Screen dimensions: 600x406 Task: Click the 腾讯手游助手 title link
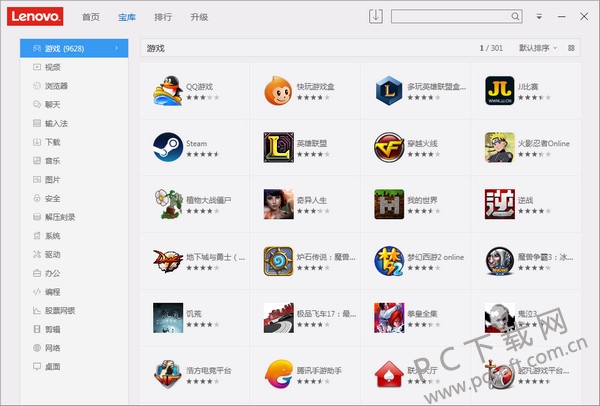click(319, 370)
